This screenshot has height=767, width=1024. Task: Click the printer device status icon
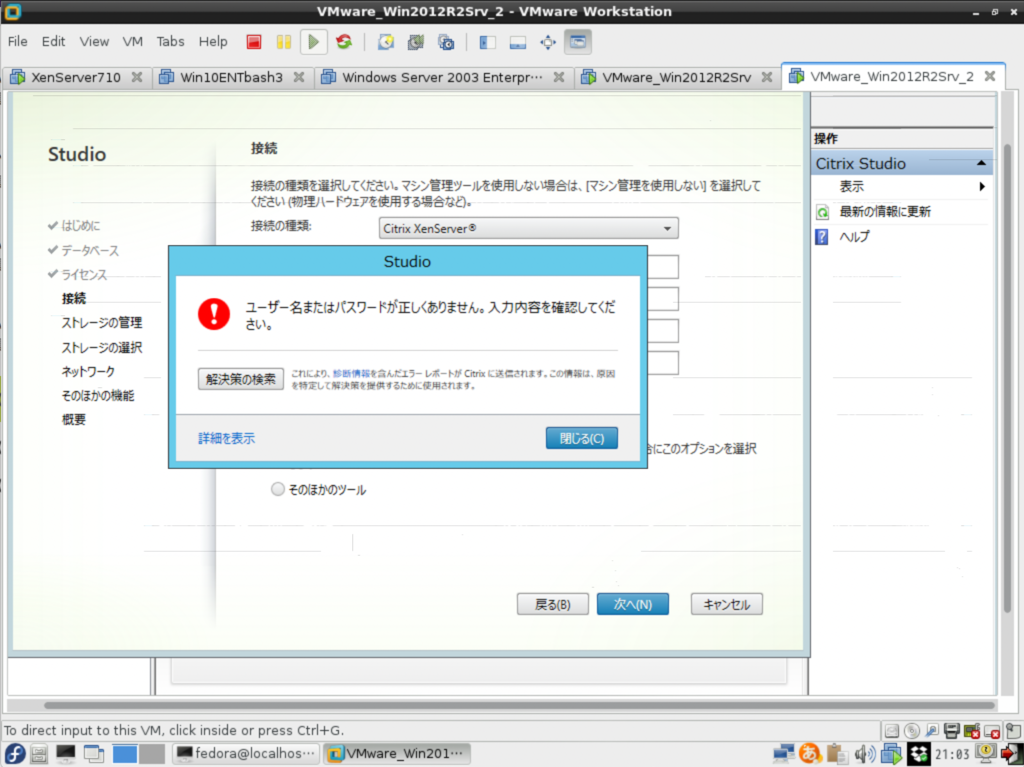point(952,730)
